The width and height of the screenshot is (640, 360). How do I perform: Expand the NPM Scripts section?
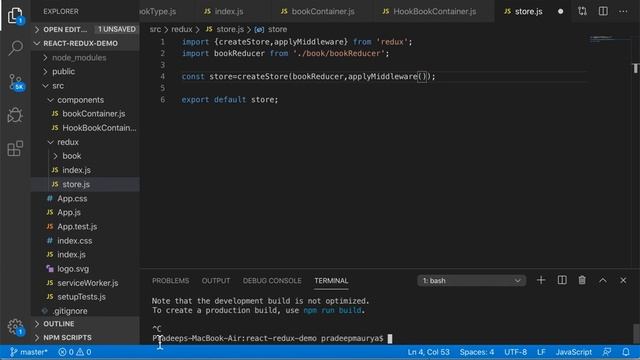pos(85,338)
